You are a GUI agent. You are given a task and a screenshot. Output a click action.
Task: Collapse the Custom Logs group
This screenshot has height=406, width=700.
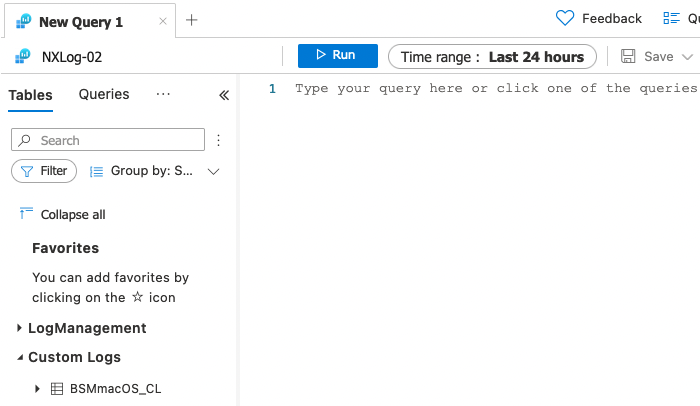point(21,357)
